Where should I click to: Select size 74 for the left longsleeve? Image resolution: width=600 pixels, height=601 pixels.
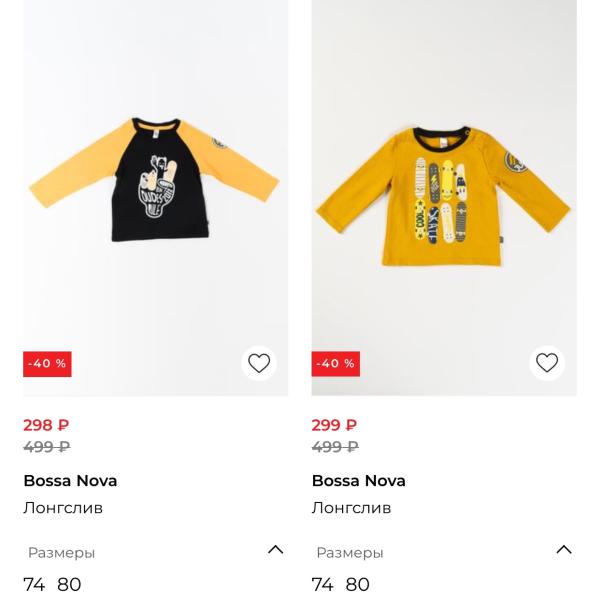[34, 585]
